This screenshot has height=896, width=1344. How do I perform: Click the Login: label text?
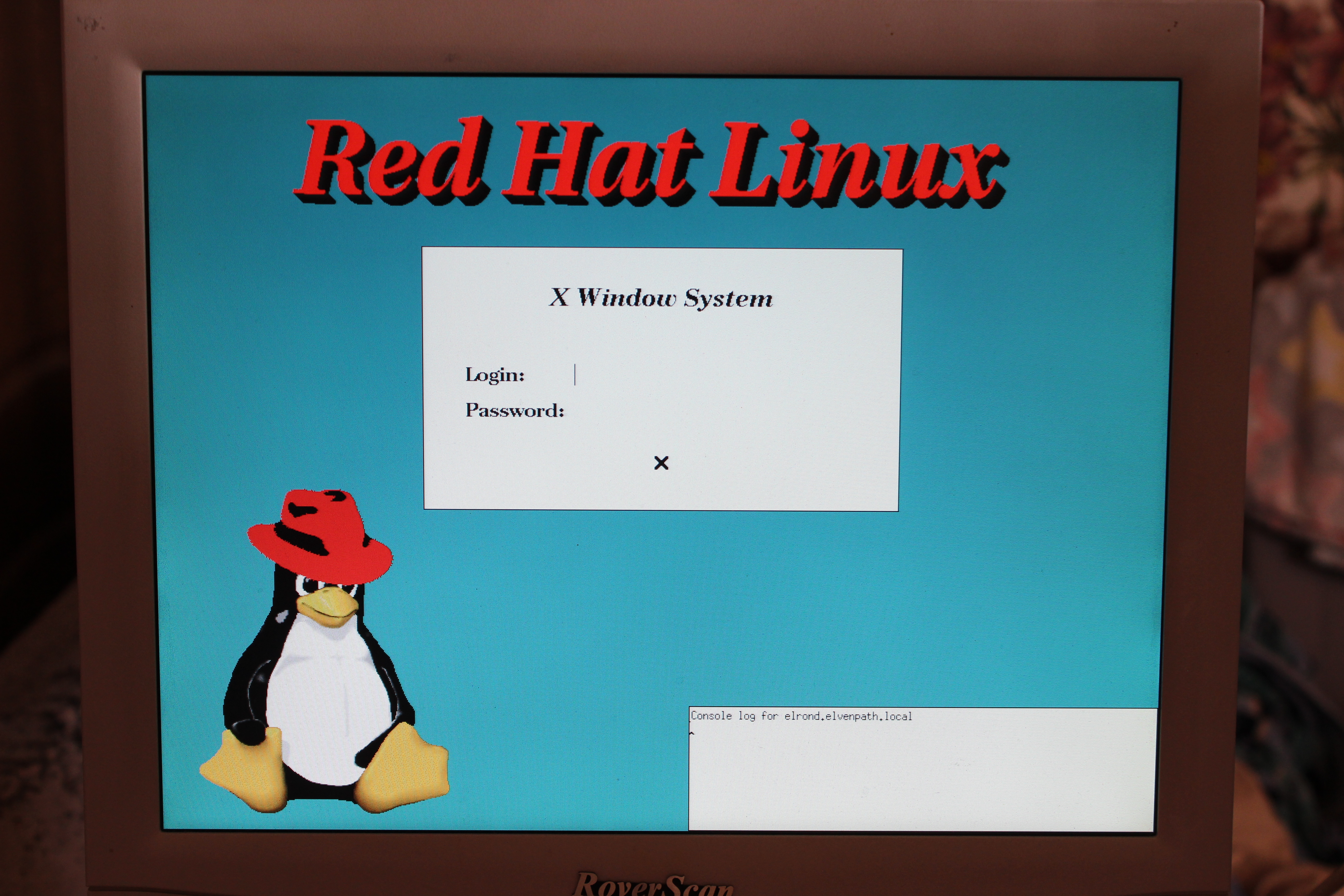point(494,375)
